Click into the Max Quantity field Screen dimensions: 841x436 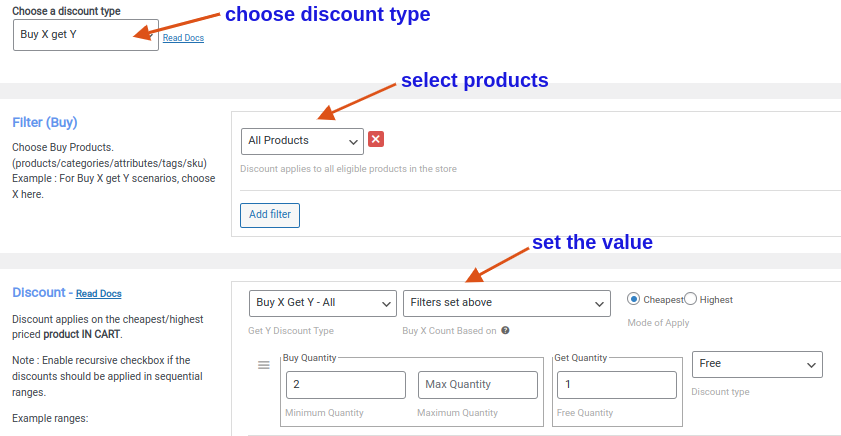click(477, 385)
